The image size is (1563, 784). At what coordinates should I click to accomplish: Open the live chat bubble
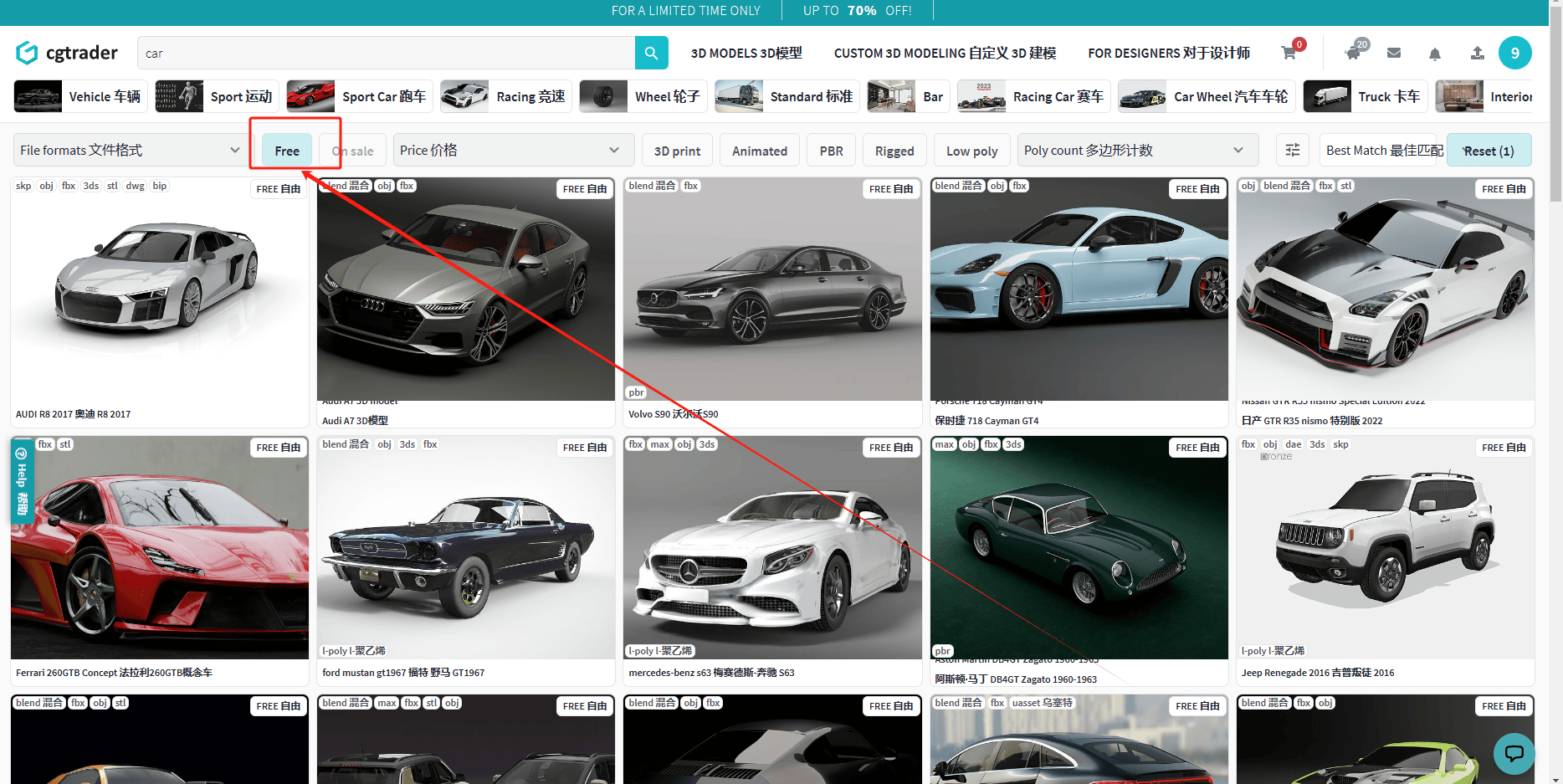(x=1514, y=754)
